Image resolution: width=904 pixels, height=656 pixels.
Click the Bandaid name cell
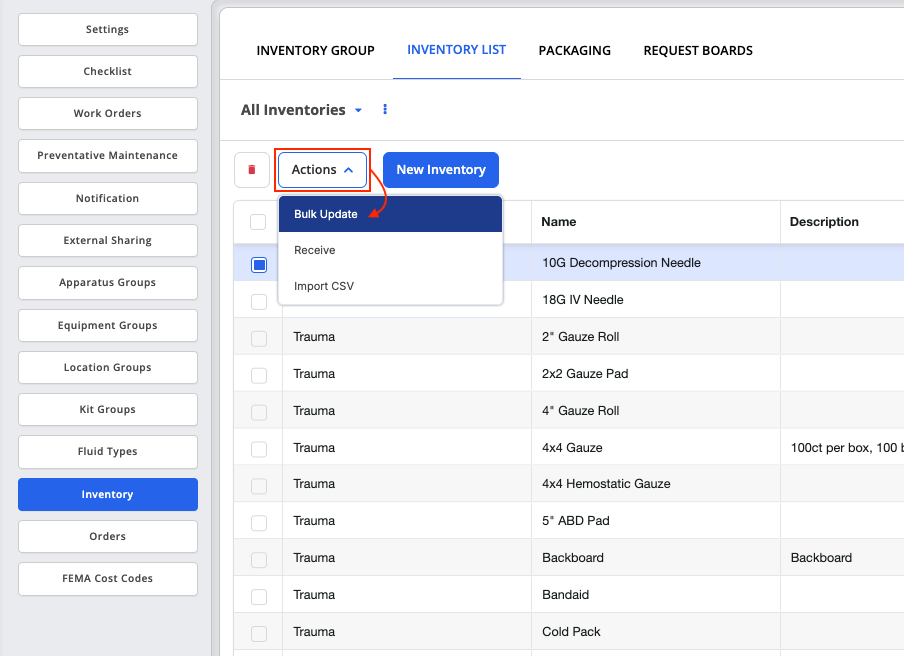pyautogui.click(x=656, y=594)
